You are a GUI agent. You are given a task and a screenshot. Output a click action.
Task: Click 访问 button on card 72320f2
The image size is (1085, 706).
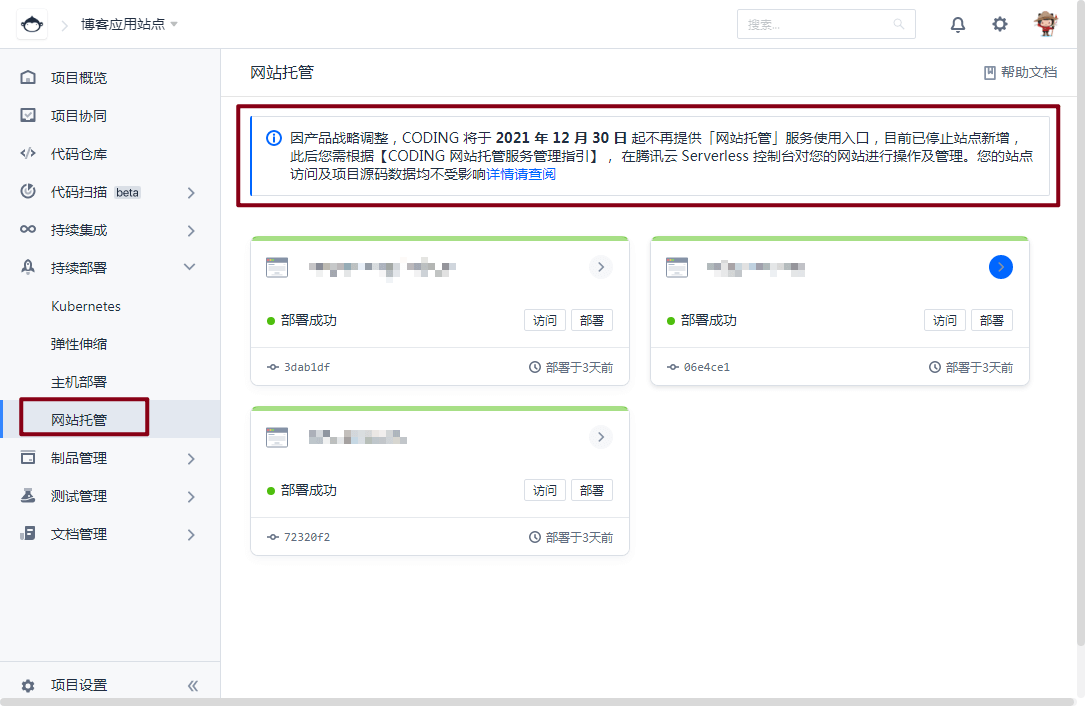(x=545, y=490)
